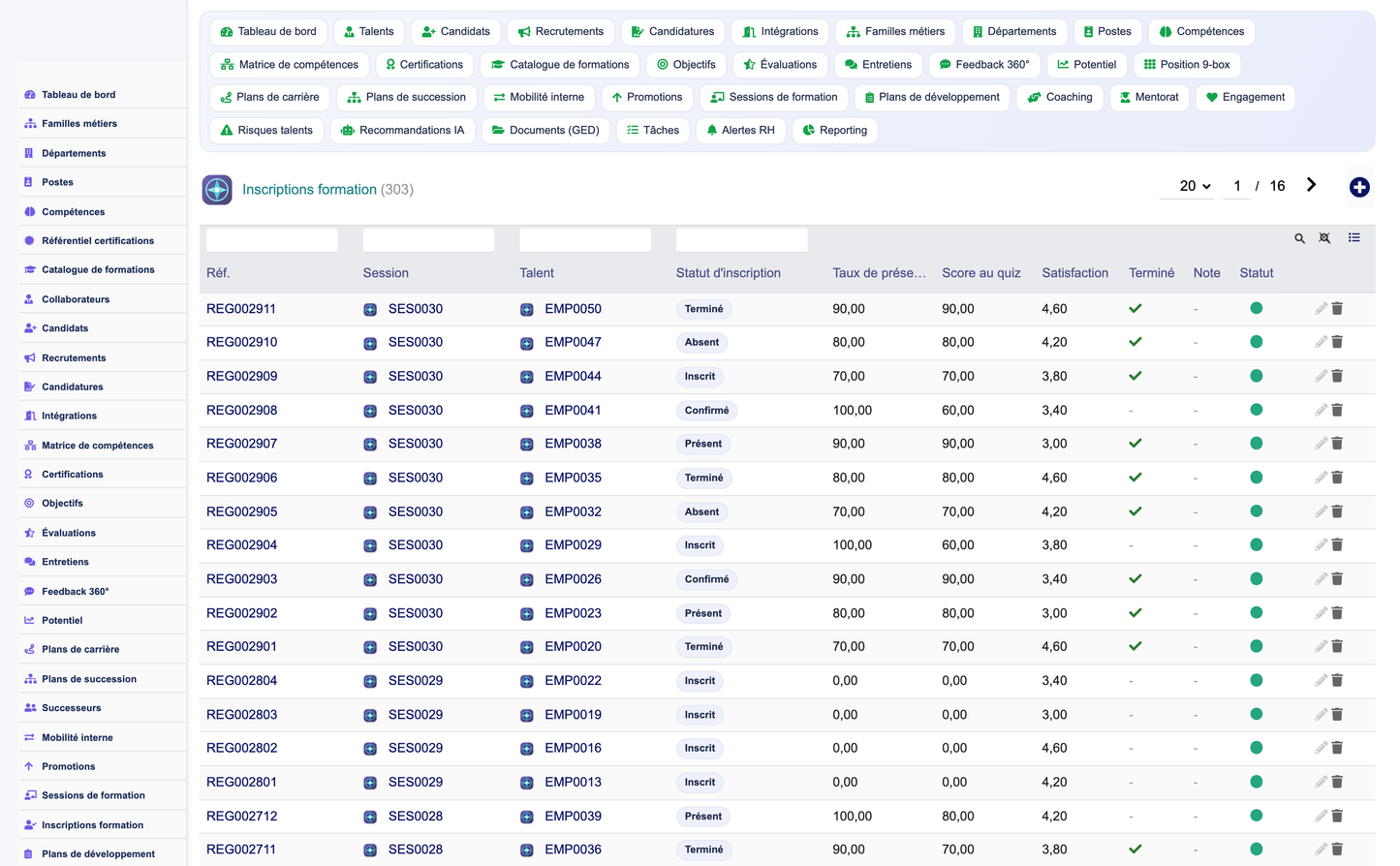1400x866 pixels.
Task: Sort by the Score au quiz column header
Action: pyautogui.click(x=981, y=273)
